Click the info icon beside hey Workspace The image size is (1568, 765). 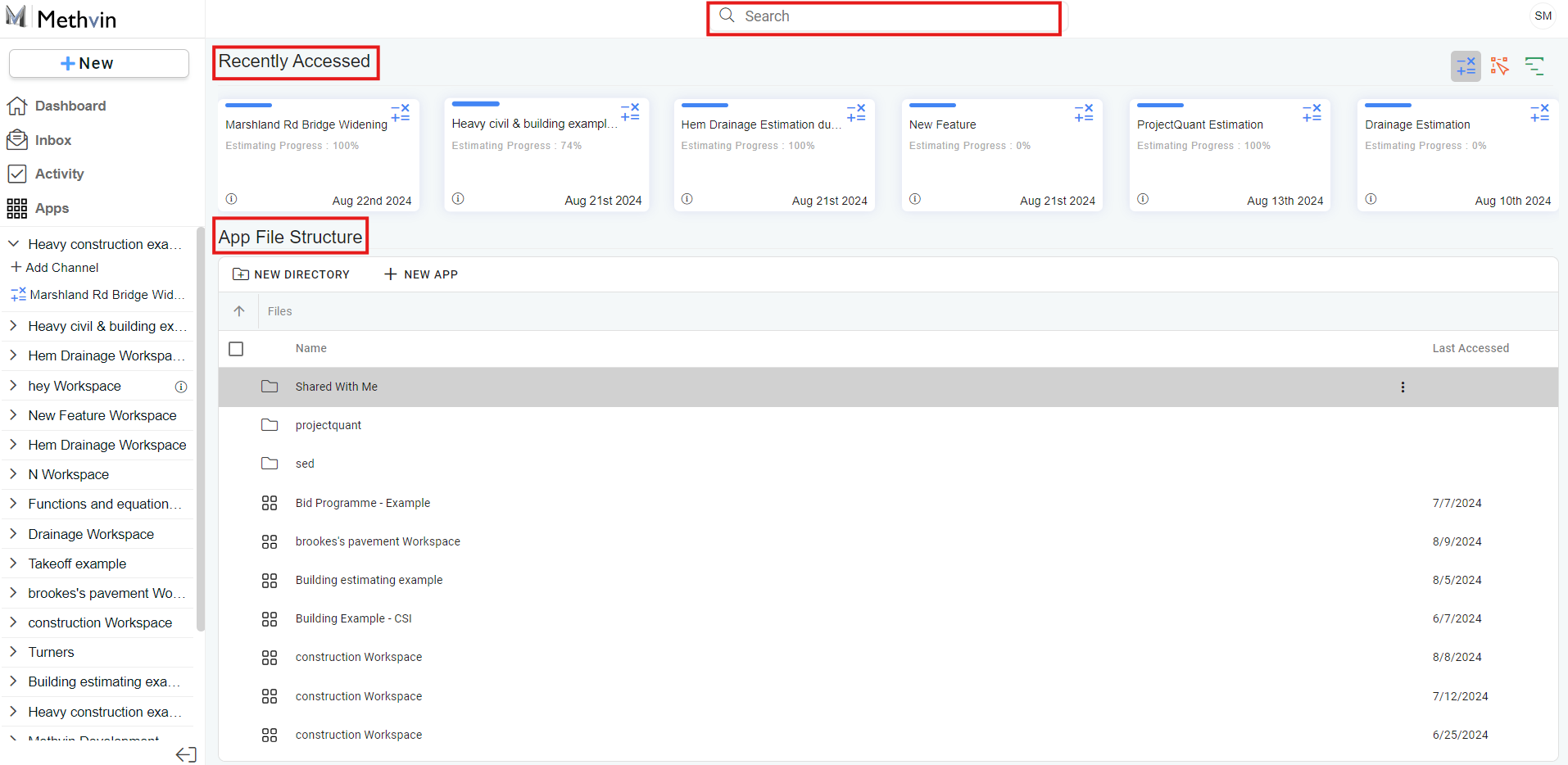click(x=181, y=387)
